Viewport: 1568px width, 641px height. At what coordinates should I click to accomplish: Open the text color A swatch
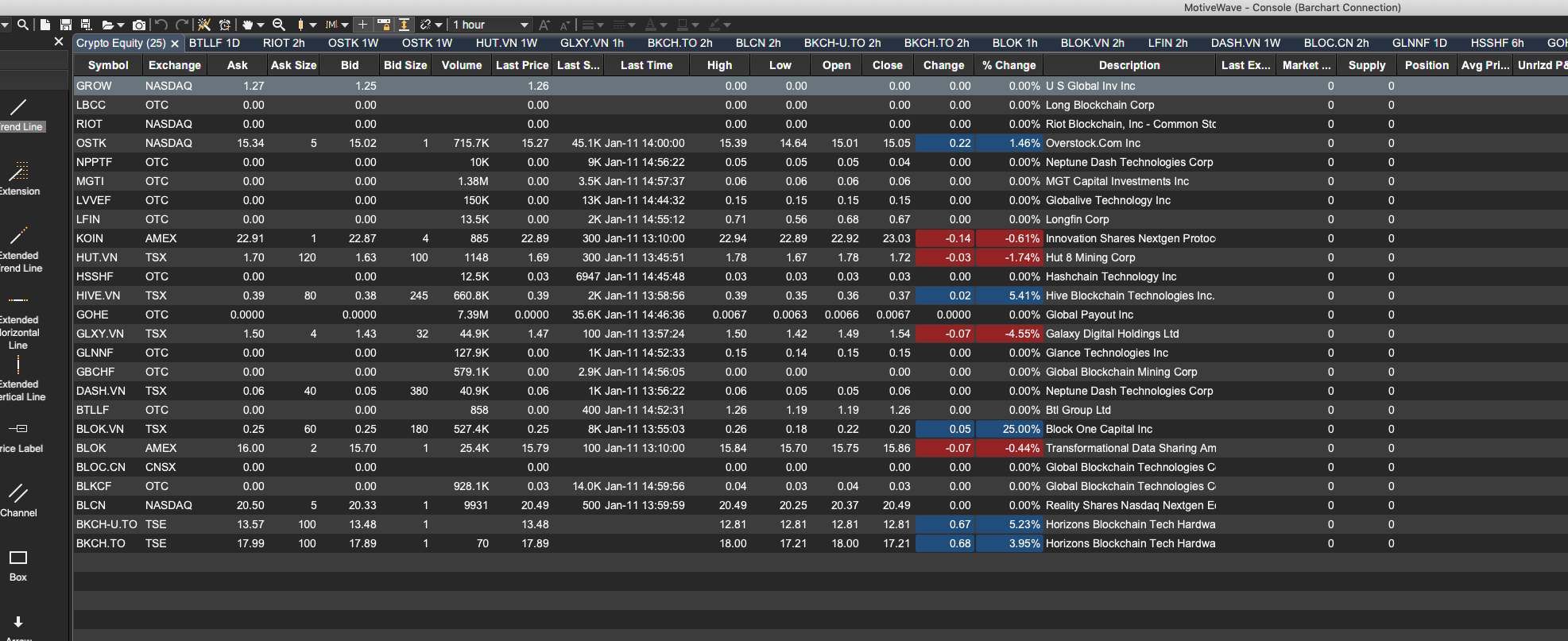pos(656,25)
